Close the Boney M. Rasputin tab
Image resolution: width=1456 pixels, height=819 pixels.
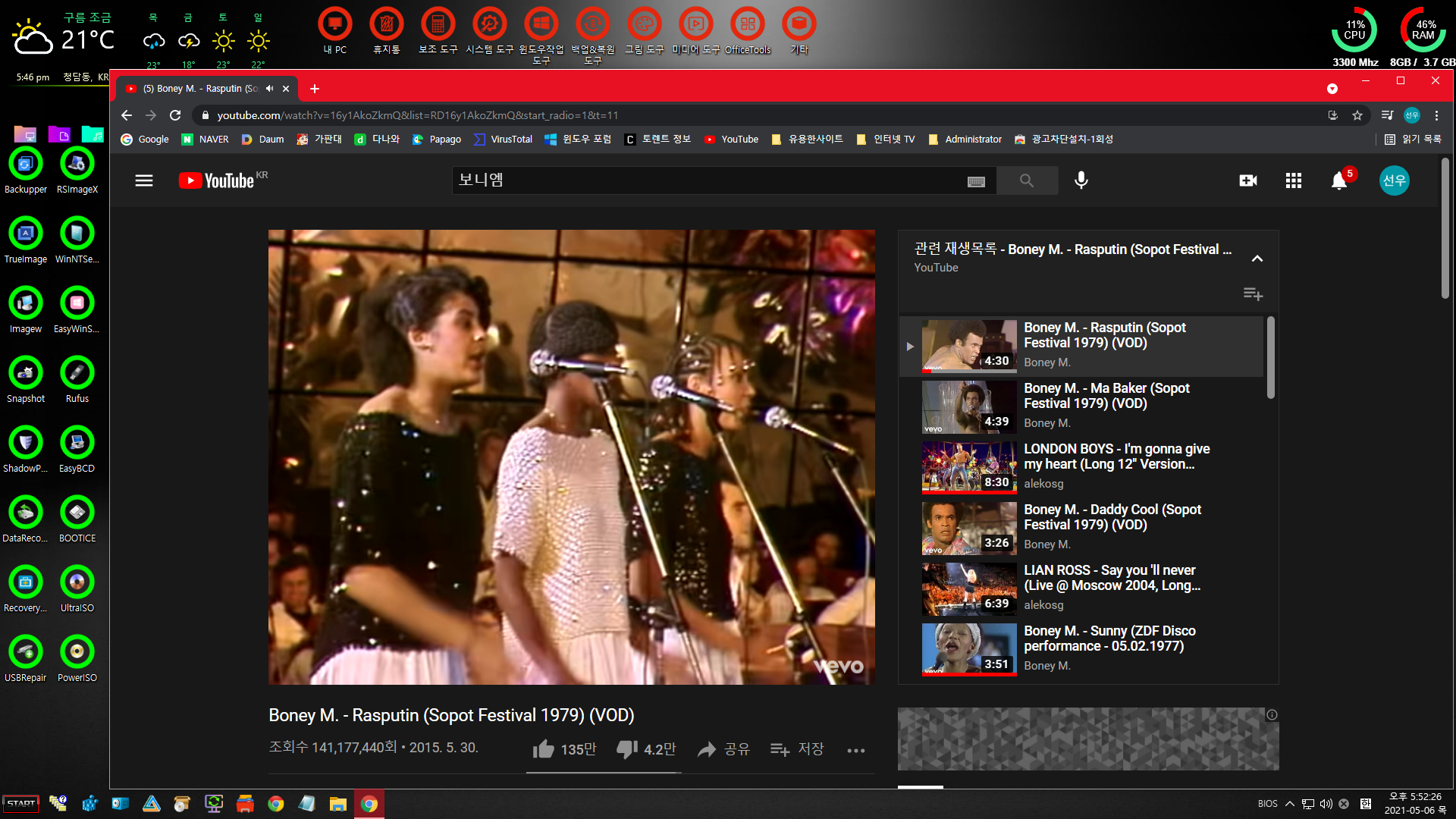point(286,89)
